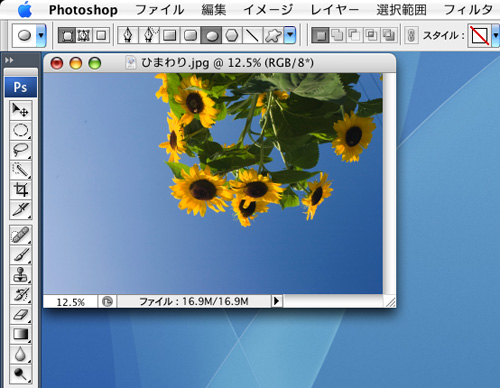Select Exclude Overlapping Shape Areas option
This screenshot has width=500, height=388.
[x=388, y=35]
